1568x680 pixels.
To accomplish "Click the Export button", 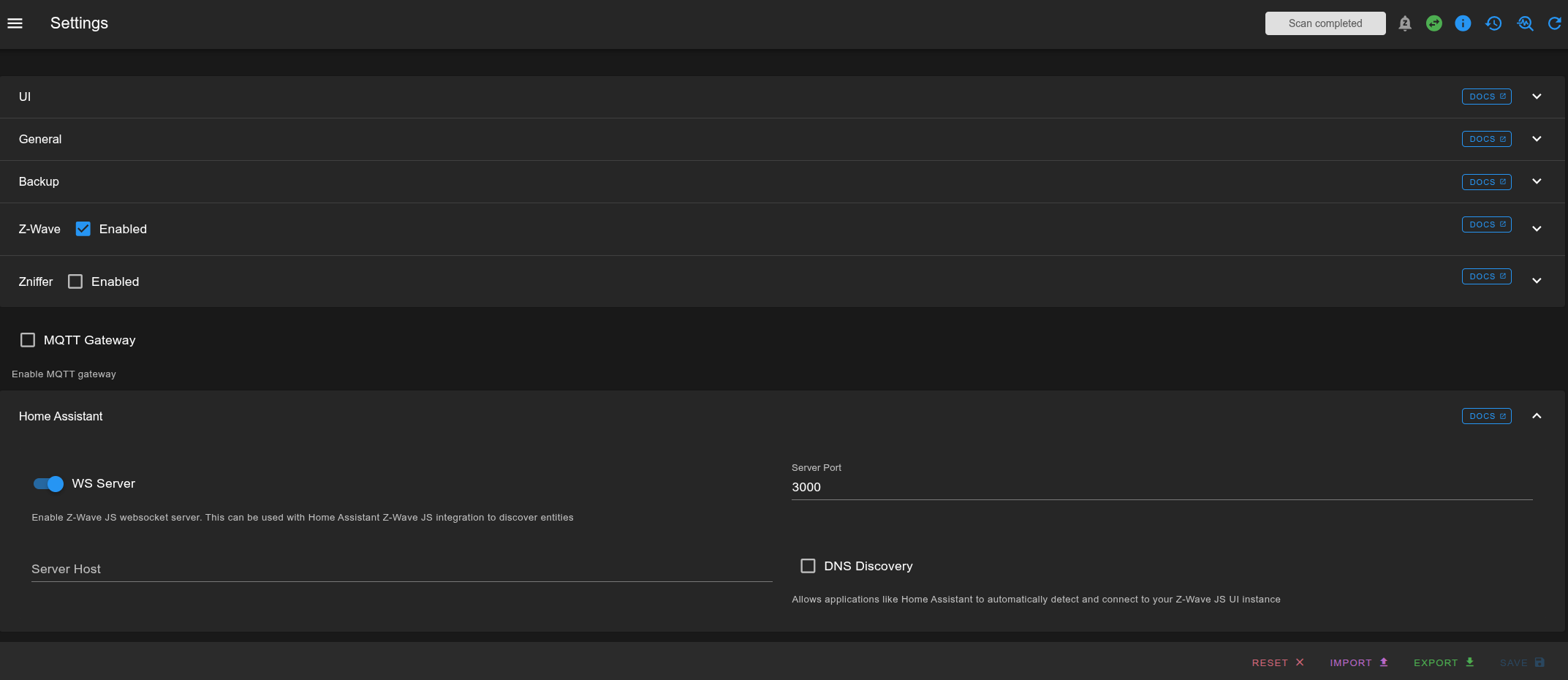I will tap(1443, 662).
